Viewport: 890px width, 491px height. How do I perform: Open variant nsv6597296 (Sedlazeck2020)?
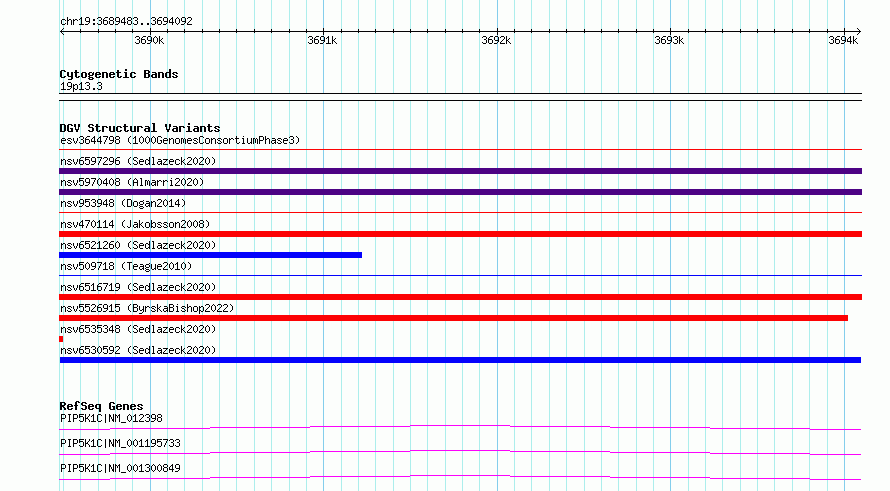click(138, 161)
